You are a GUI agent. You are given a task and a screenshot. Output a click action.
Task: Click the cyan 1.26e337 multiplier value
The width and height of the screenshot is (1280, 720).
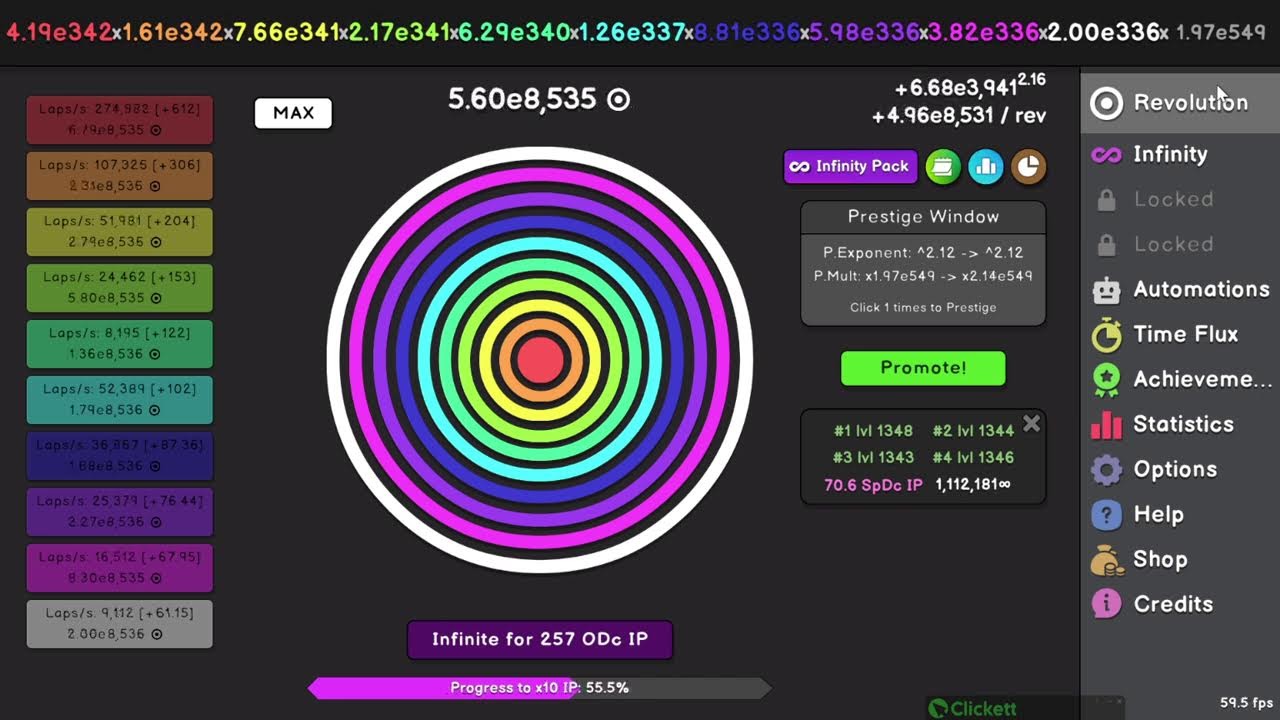coord(632,32)
